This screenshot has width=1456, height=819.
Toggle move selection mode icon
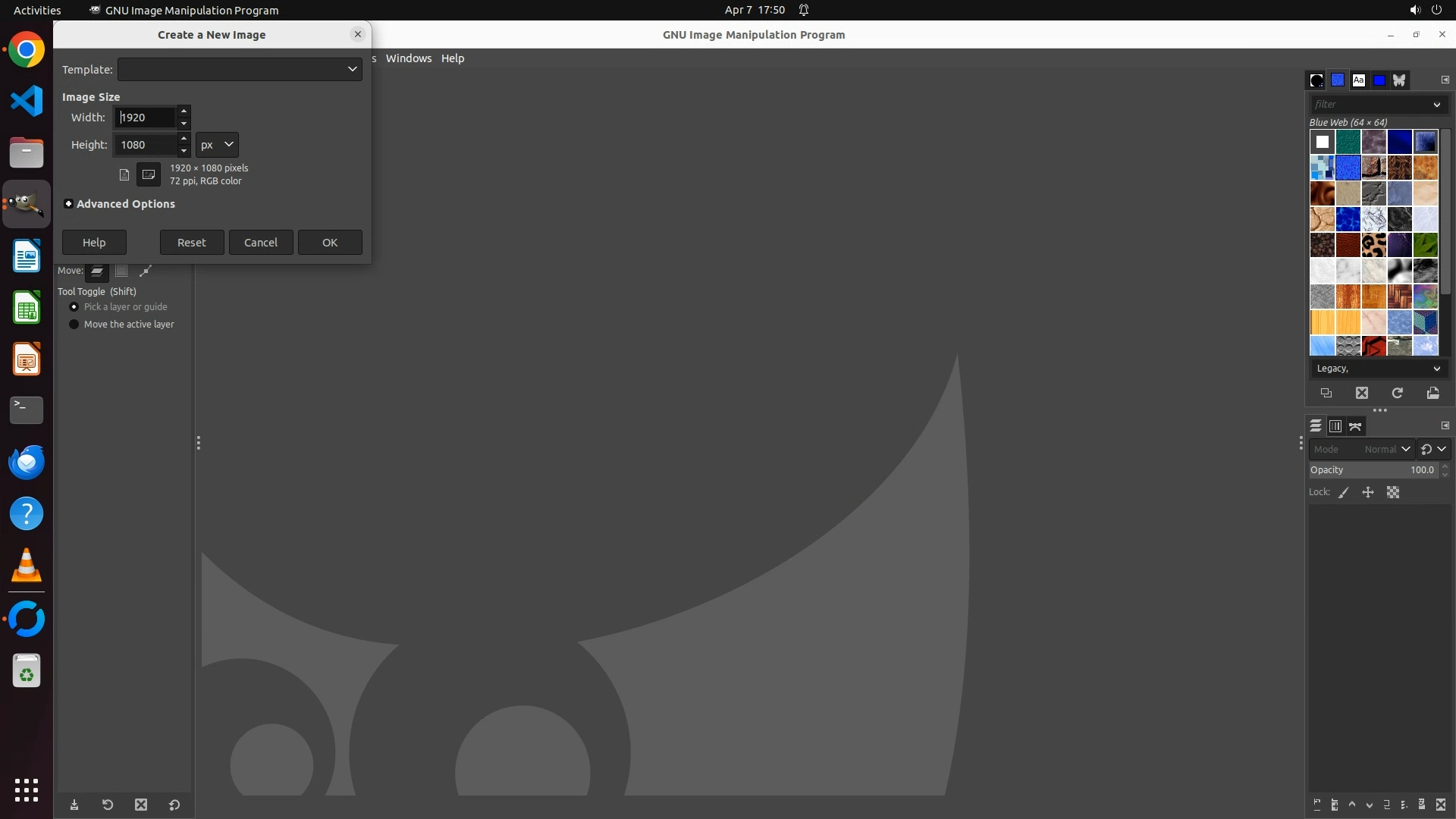[x=121, y=271]
